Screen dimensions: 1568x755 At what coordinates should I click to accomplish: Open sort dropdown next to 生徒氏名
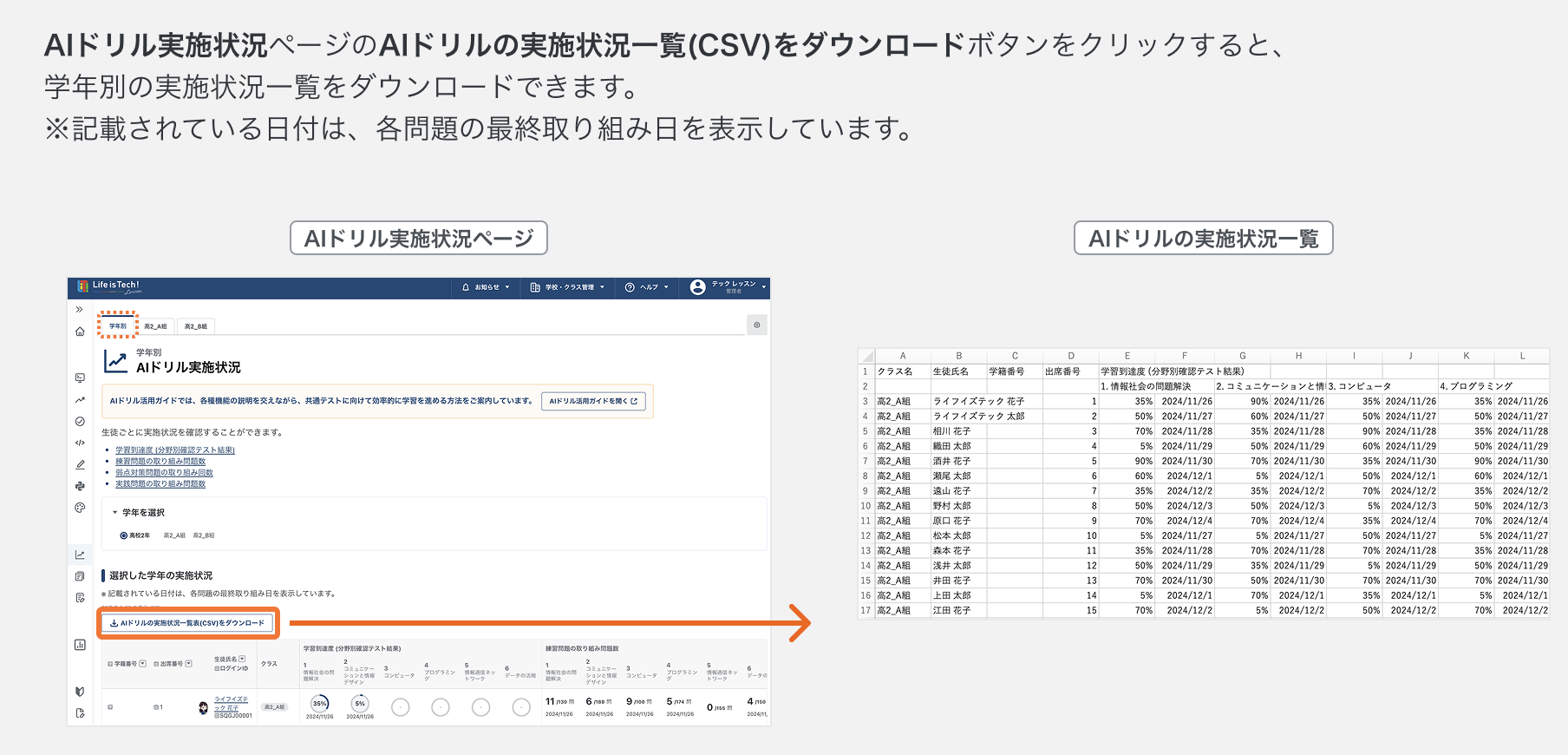242,659
